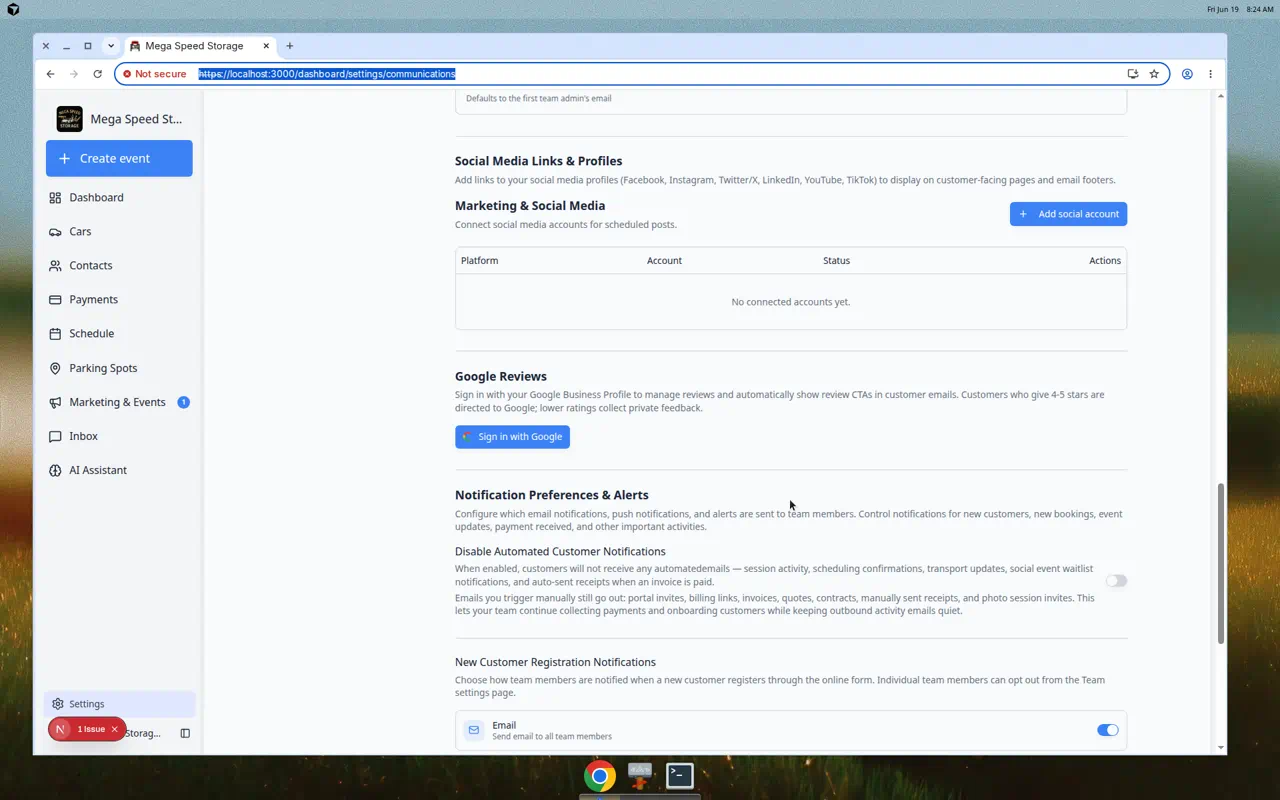The image size is (1280, 800).
Task: Dismiss the 1 Issue badge
Action: pos(115,729)
